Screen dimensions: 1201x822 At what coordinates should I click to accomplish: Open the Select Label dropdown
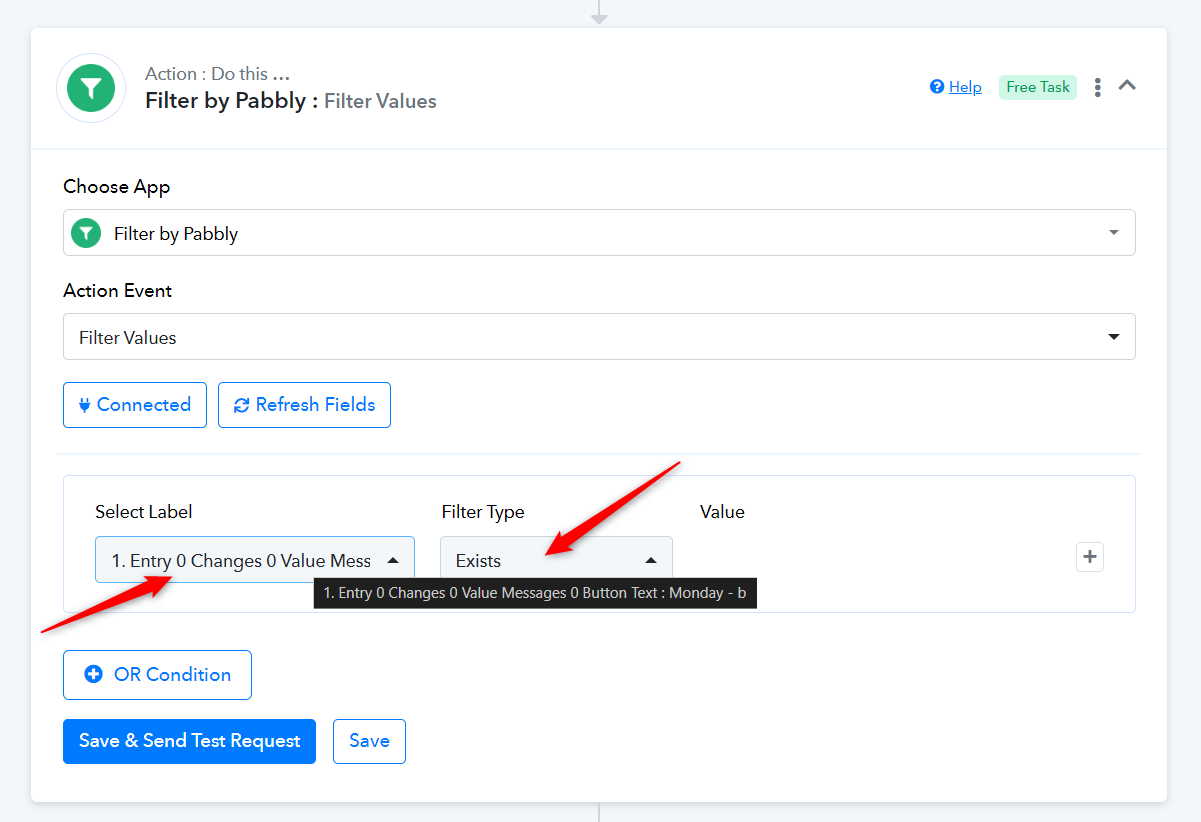click(x=255, y=560)
